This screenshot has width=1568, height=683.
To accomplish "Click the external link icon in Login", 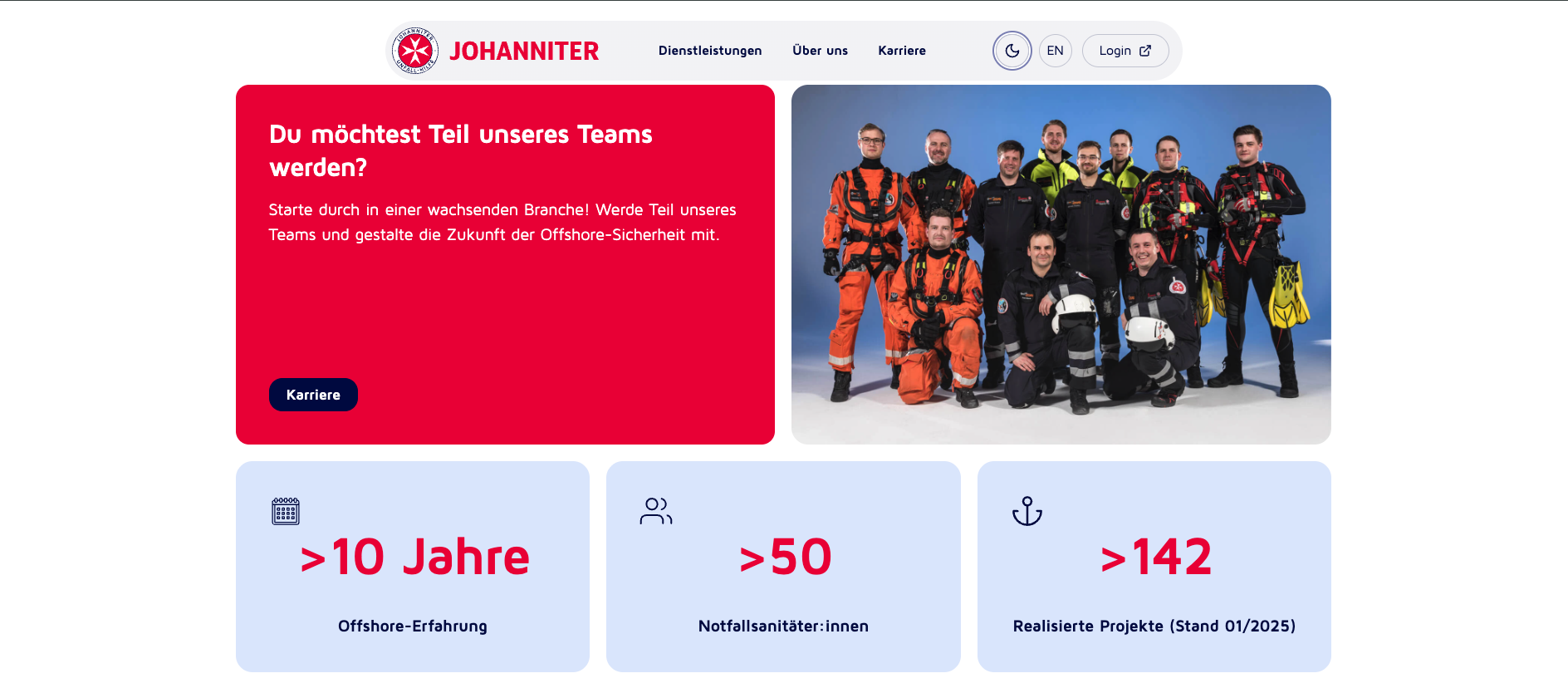I will click(1145, 51).
